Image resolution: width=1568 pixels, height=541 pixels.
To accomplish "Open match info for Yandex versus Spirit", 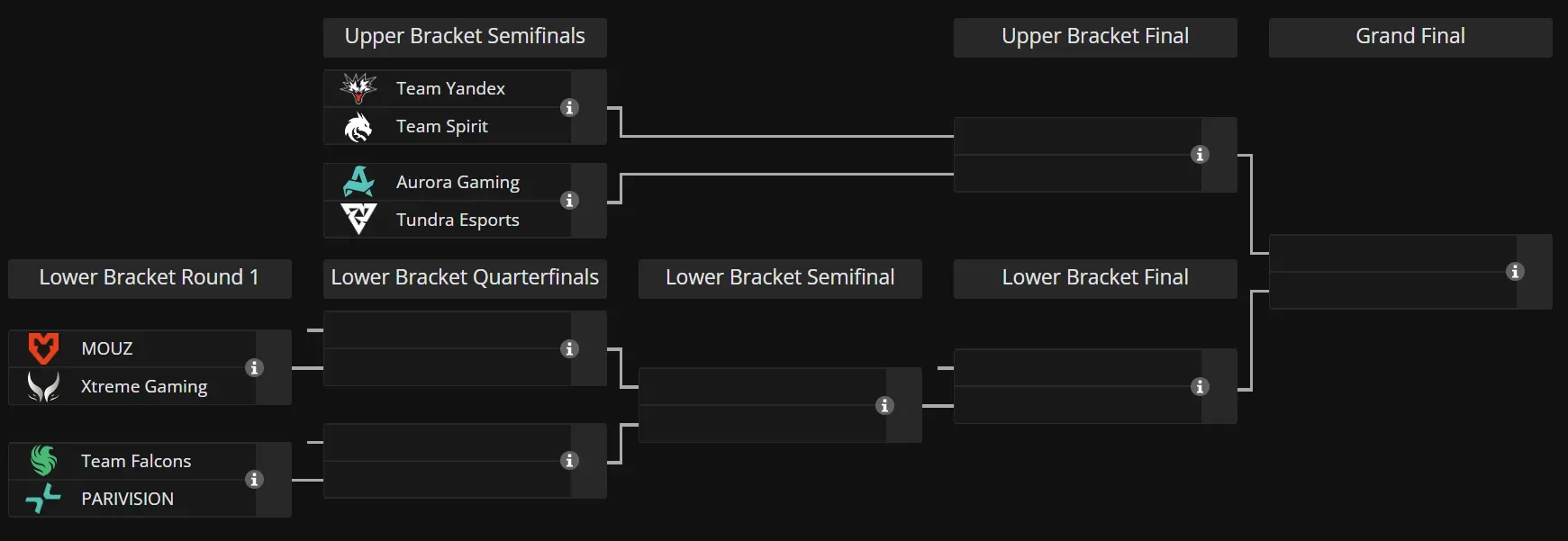I will pos(569,107).
